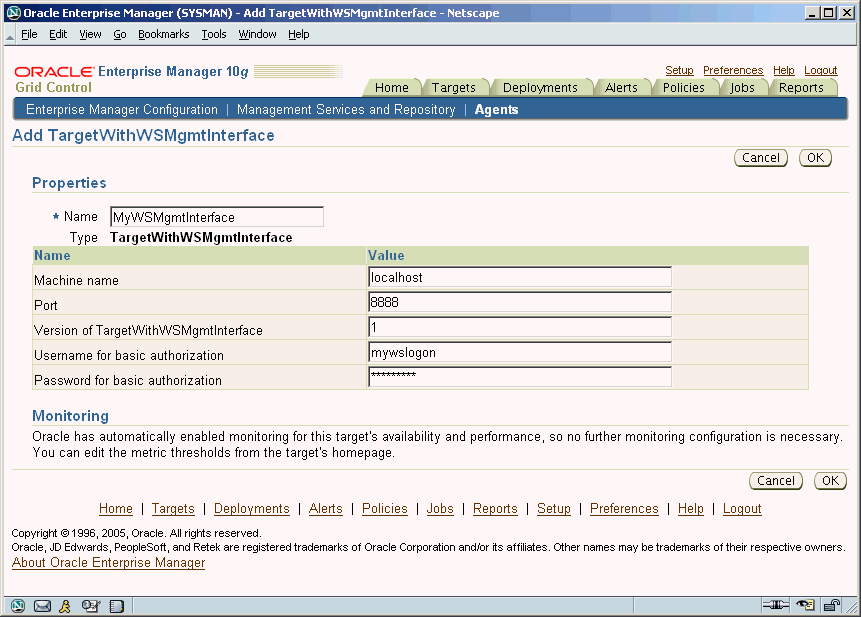Click the bottom Cancel button
This screenshot has width=861, height=617.
(x=776, y=481)
